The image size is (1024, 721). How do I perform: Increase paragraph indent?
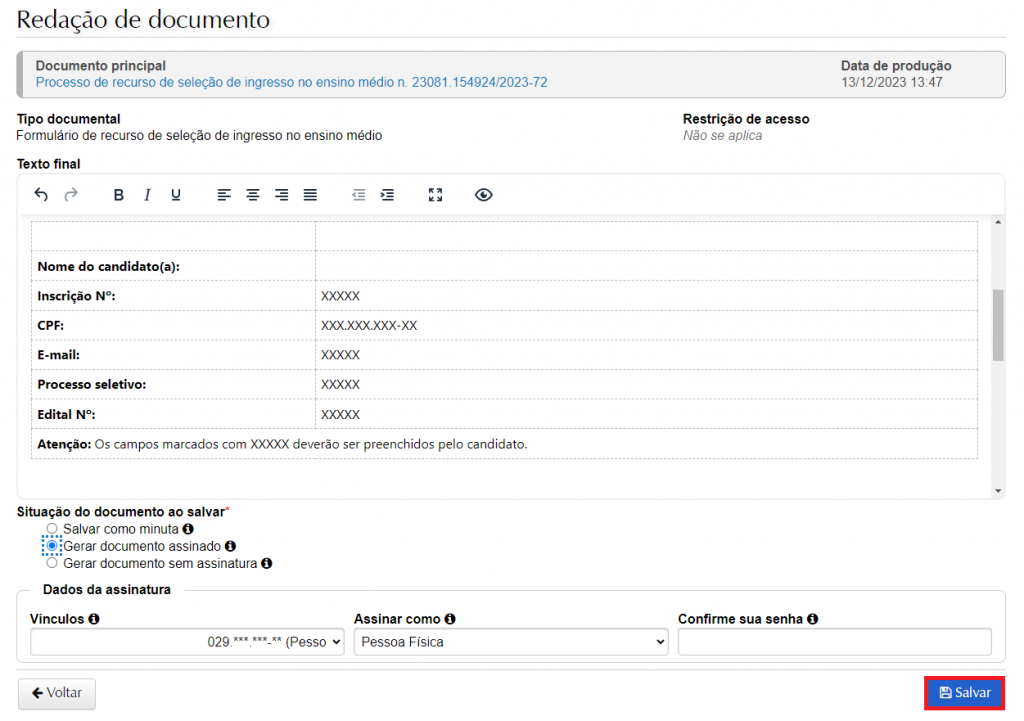[387, 195]
